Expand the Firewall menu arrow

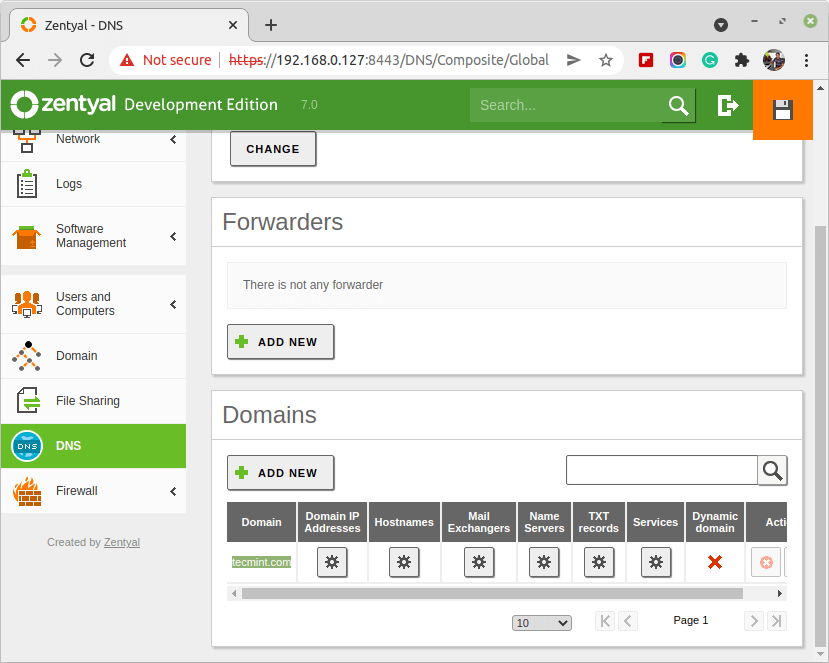coord(173,492)
